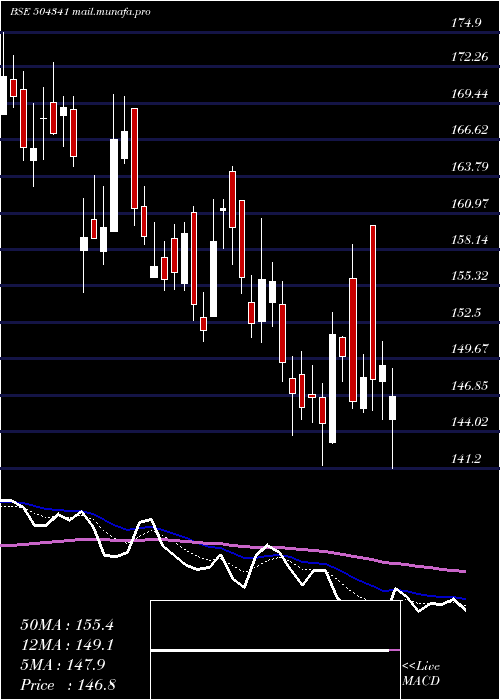Select the 144.02 price axis label
Viewport: 500px width, 700px height.
[x=469, y=422]
